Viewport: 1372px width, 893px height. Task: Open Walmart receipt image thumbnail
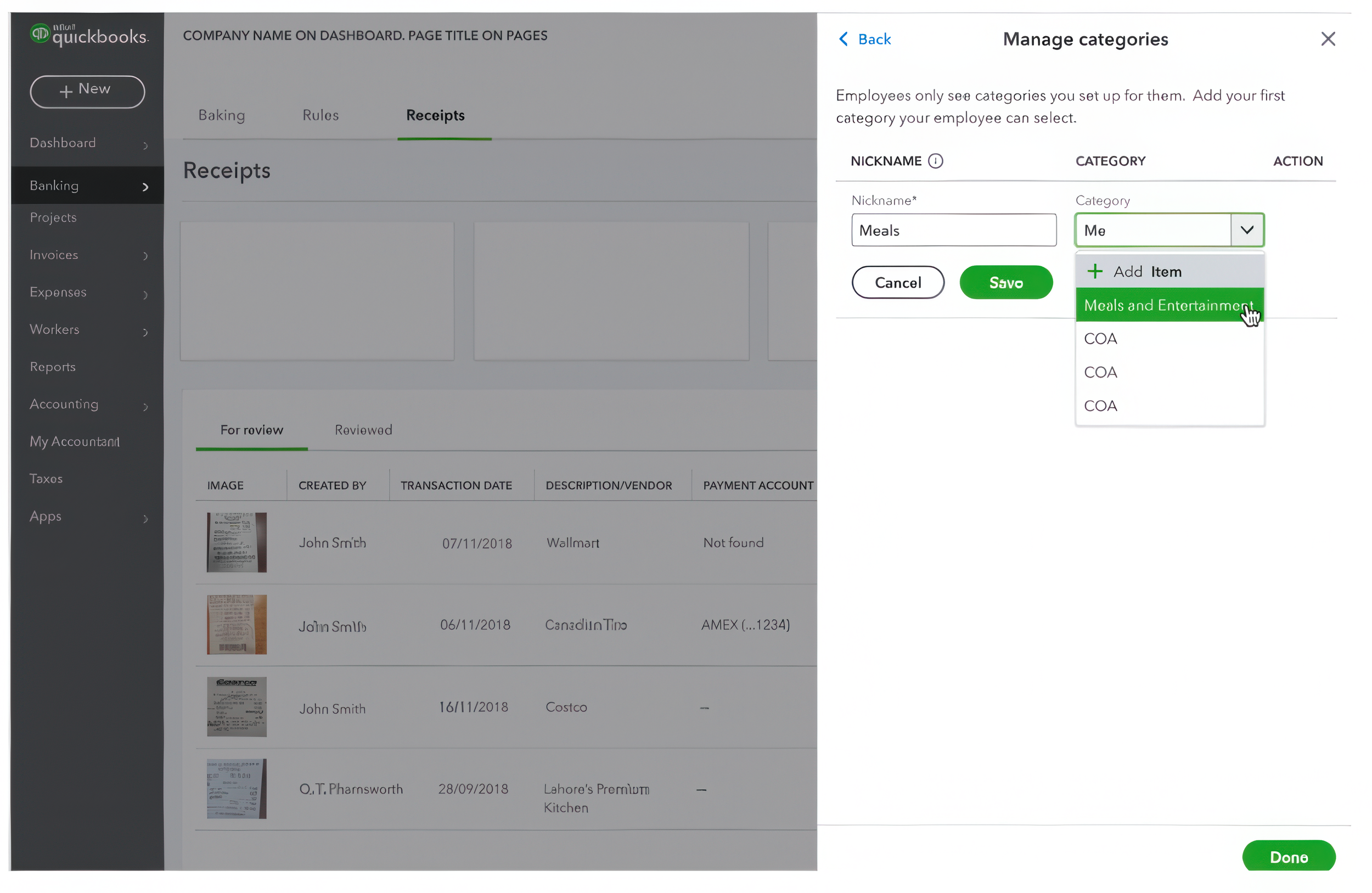click(237, 542)
